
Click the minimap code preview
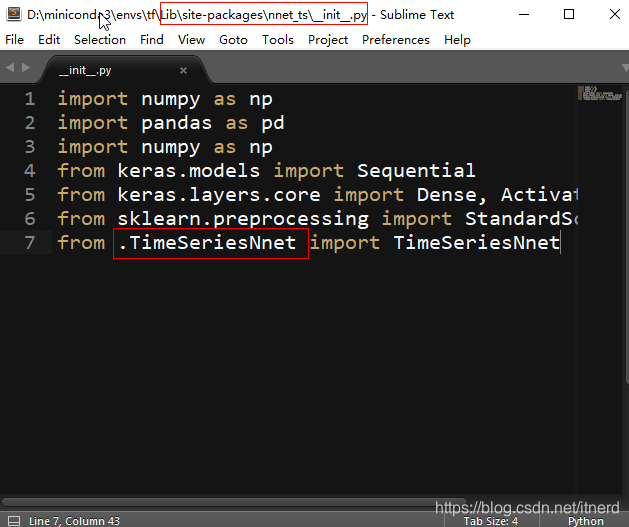coord(600,93)
